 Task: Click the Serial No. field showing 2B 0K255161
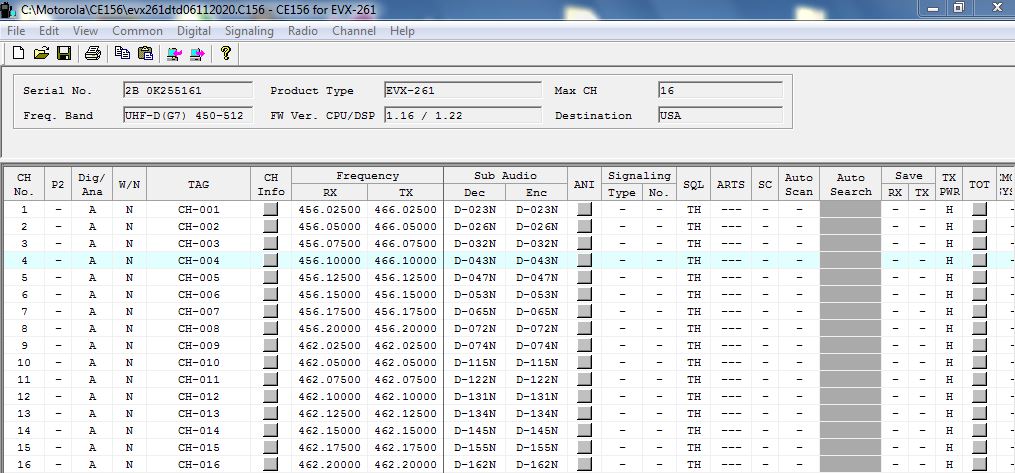(x=188, y=90)
